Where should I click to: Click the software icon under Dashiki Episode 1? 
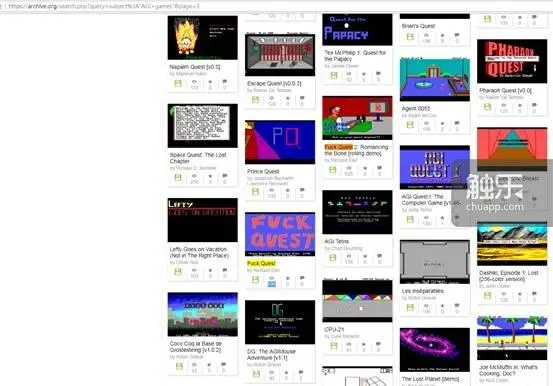click(488, 296)
